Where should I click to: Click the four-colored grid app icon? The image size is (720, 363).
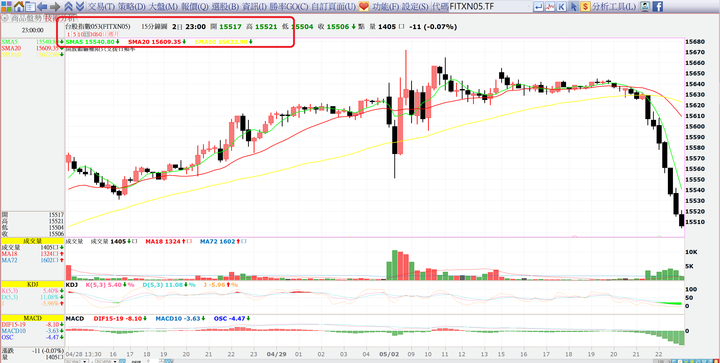tap(6, 6)
